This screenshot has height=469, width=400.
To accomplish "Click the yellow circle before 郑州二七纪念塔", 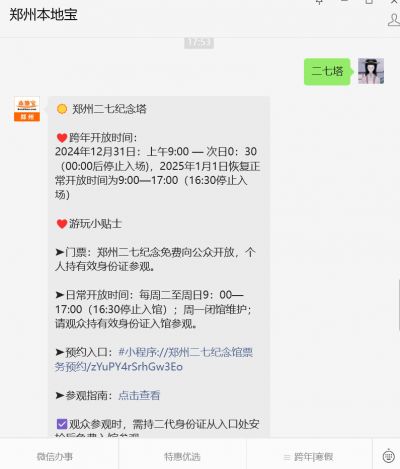I will pos(62,109).
